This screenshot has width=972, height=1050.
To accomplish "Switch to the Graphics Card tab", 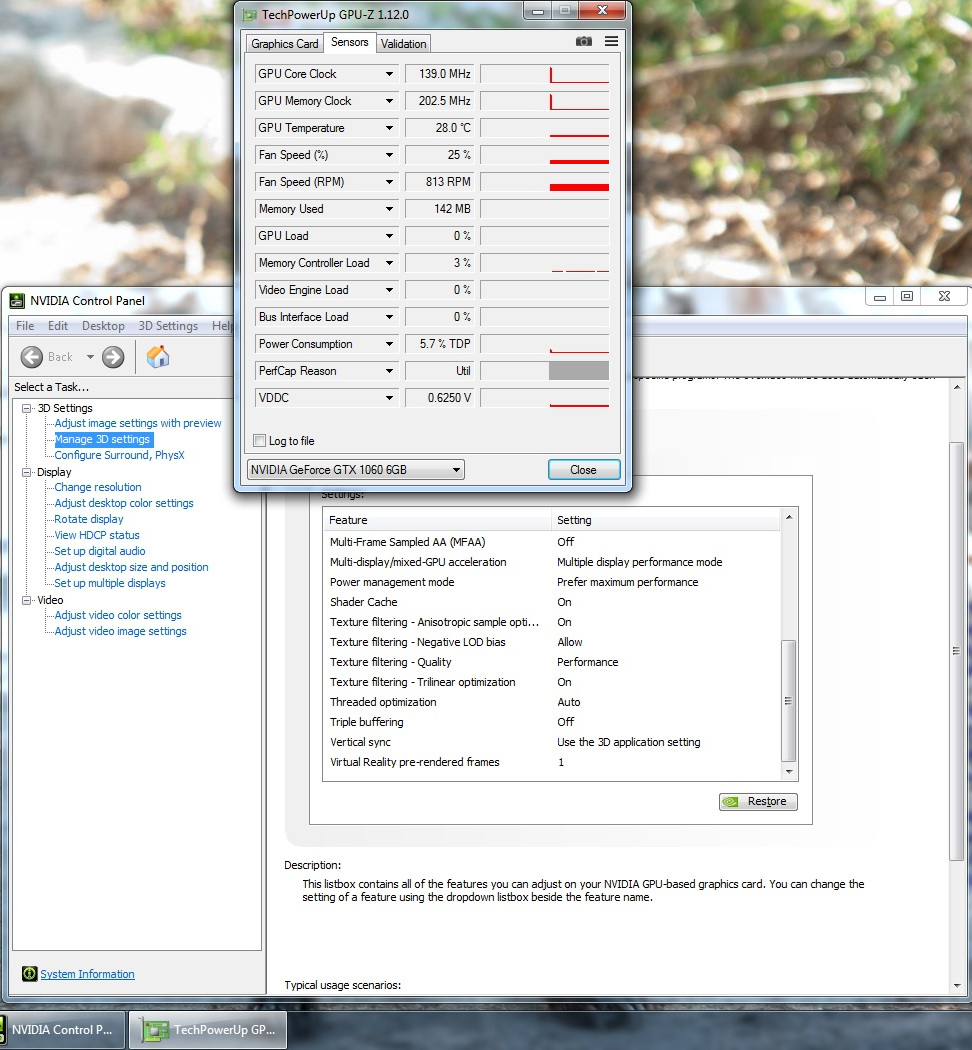I will (x=285, y=44).
